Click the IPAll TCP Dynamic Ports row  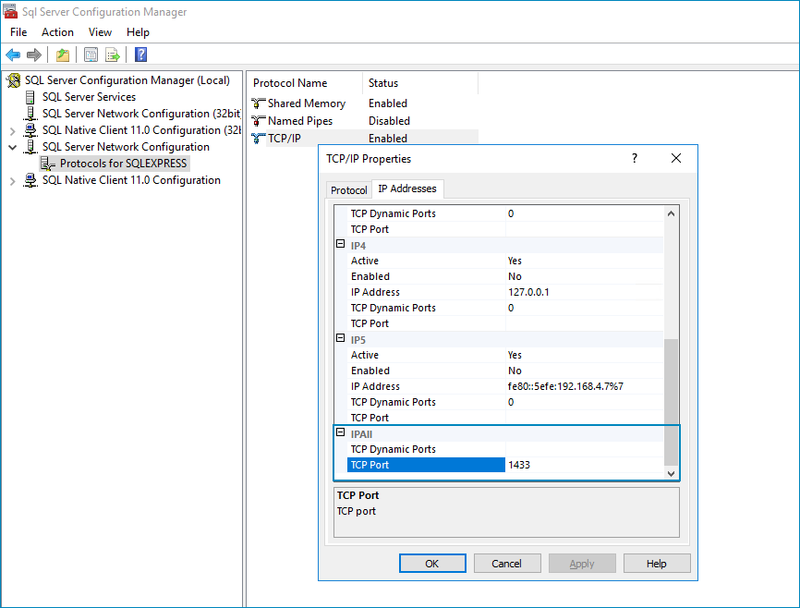[x=505, y=449]
